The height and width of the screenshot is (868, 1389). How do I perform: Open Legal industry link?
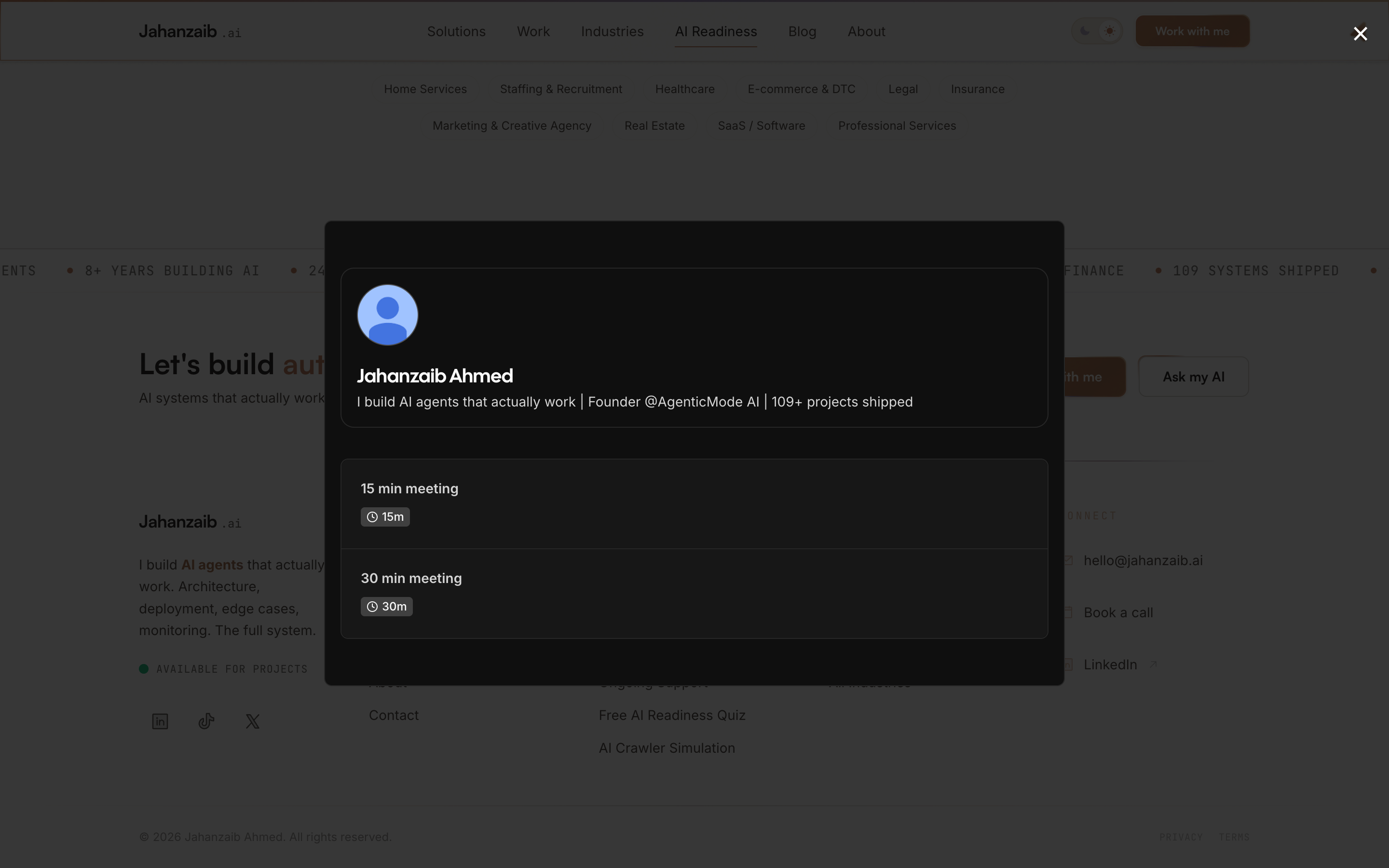coord(903,89)
